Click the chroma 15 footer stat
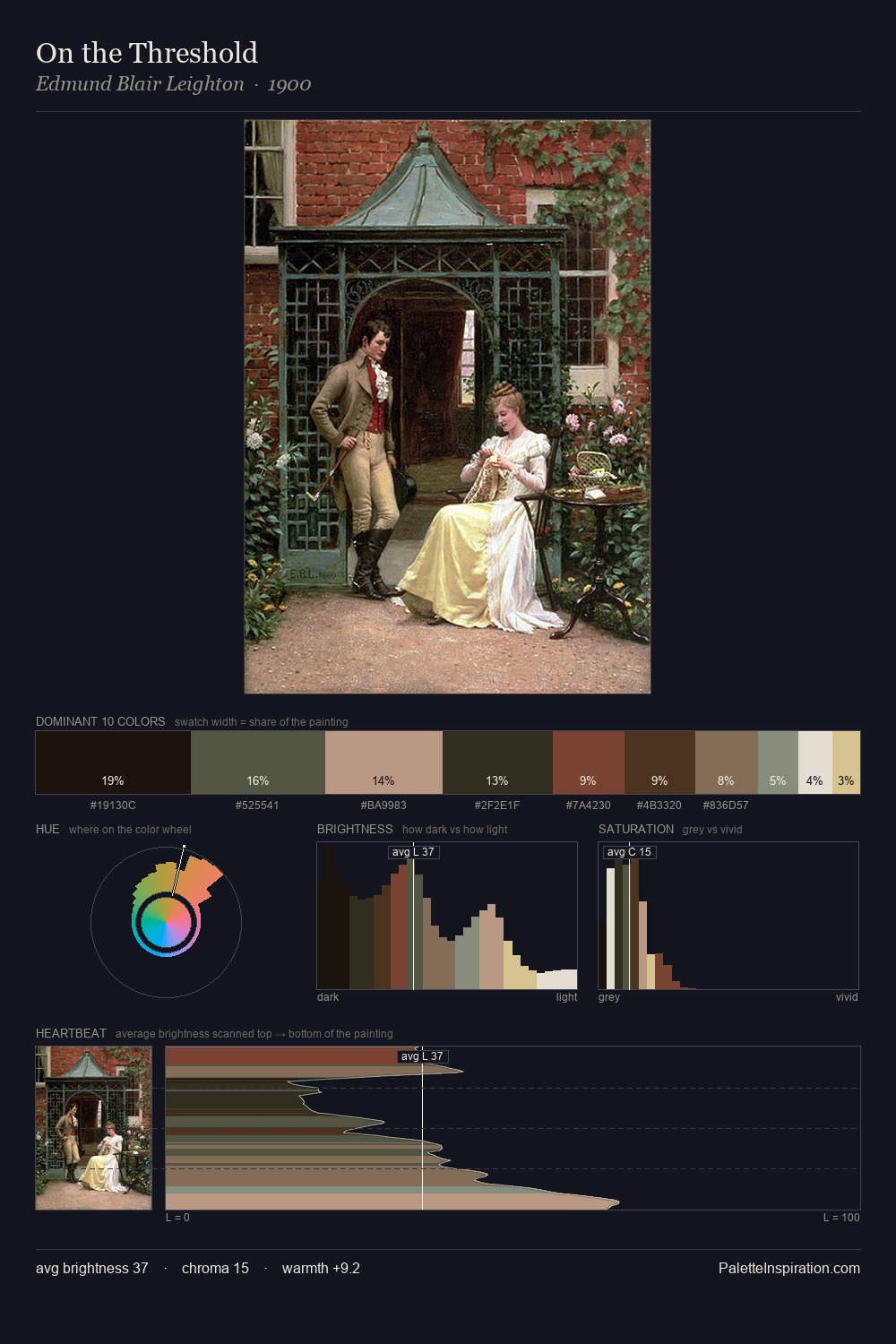896x1344 pixels. coord(215,1268)
